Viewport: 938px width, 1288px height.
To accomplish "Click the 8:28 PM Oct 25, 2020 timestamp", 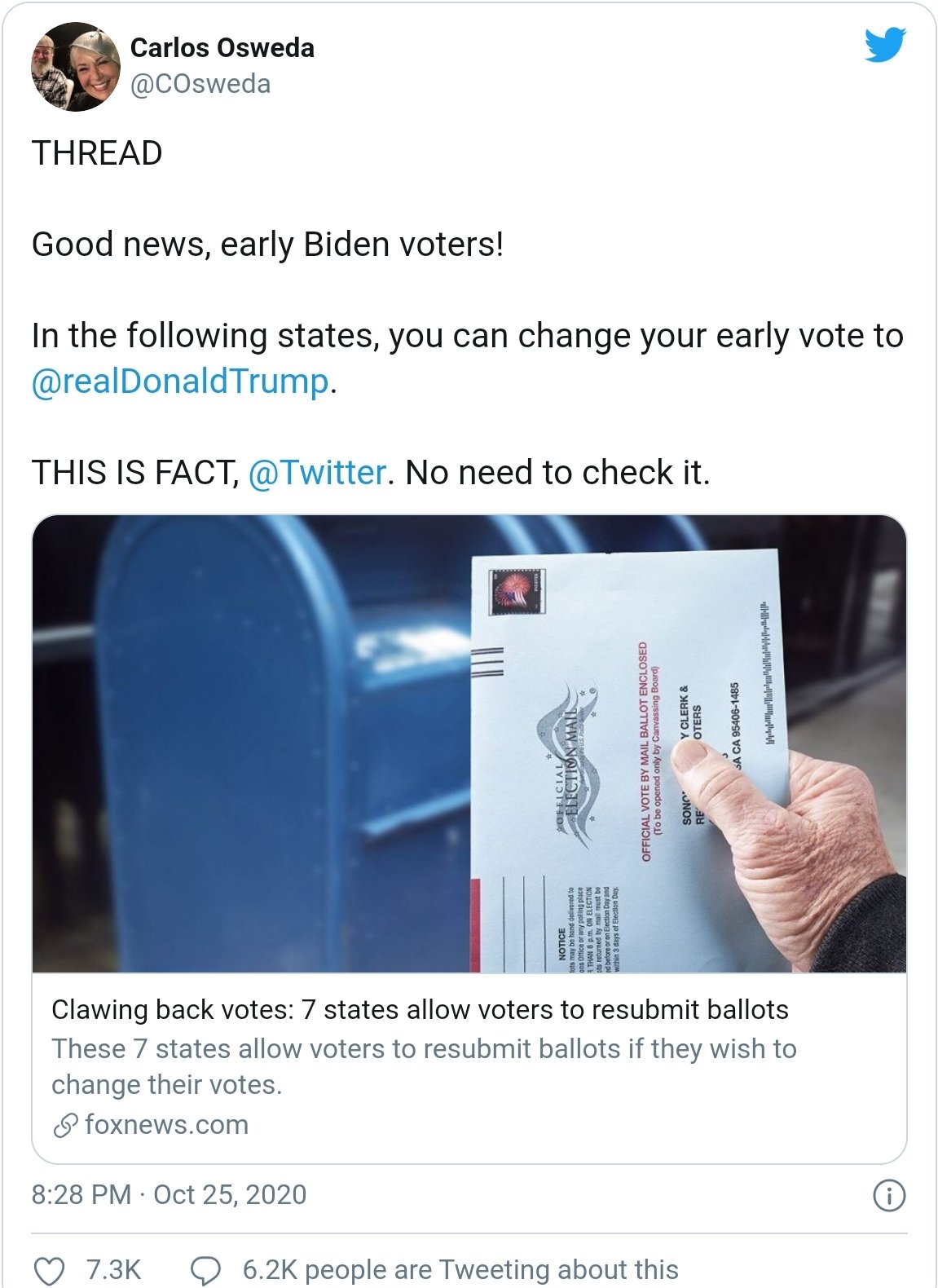I will pos(169,1195).
